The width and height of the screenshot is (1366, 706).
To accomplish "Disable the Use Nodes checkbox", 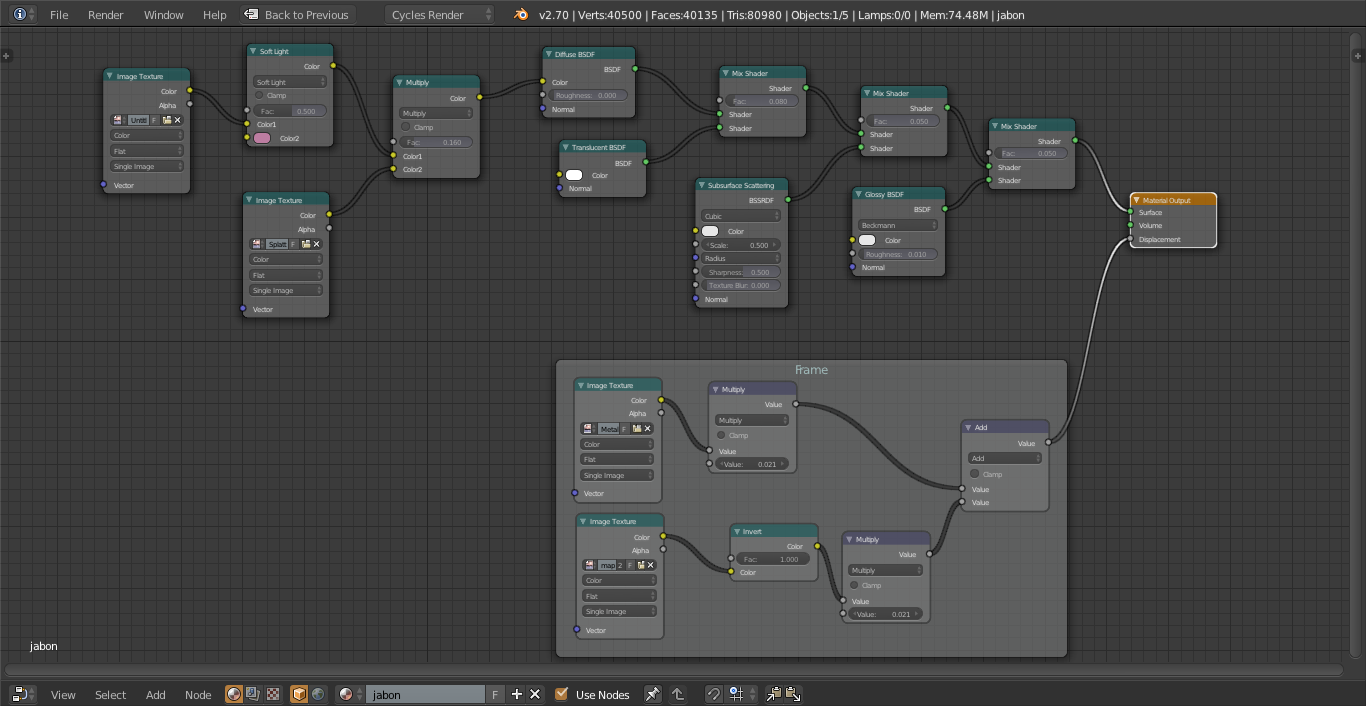I will click(x=561, y=694).
